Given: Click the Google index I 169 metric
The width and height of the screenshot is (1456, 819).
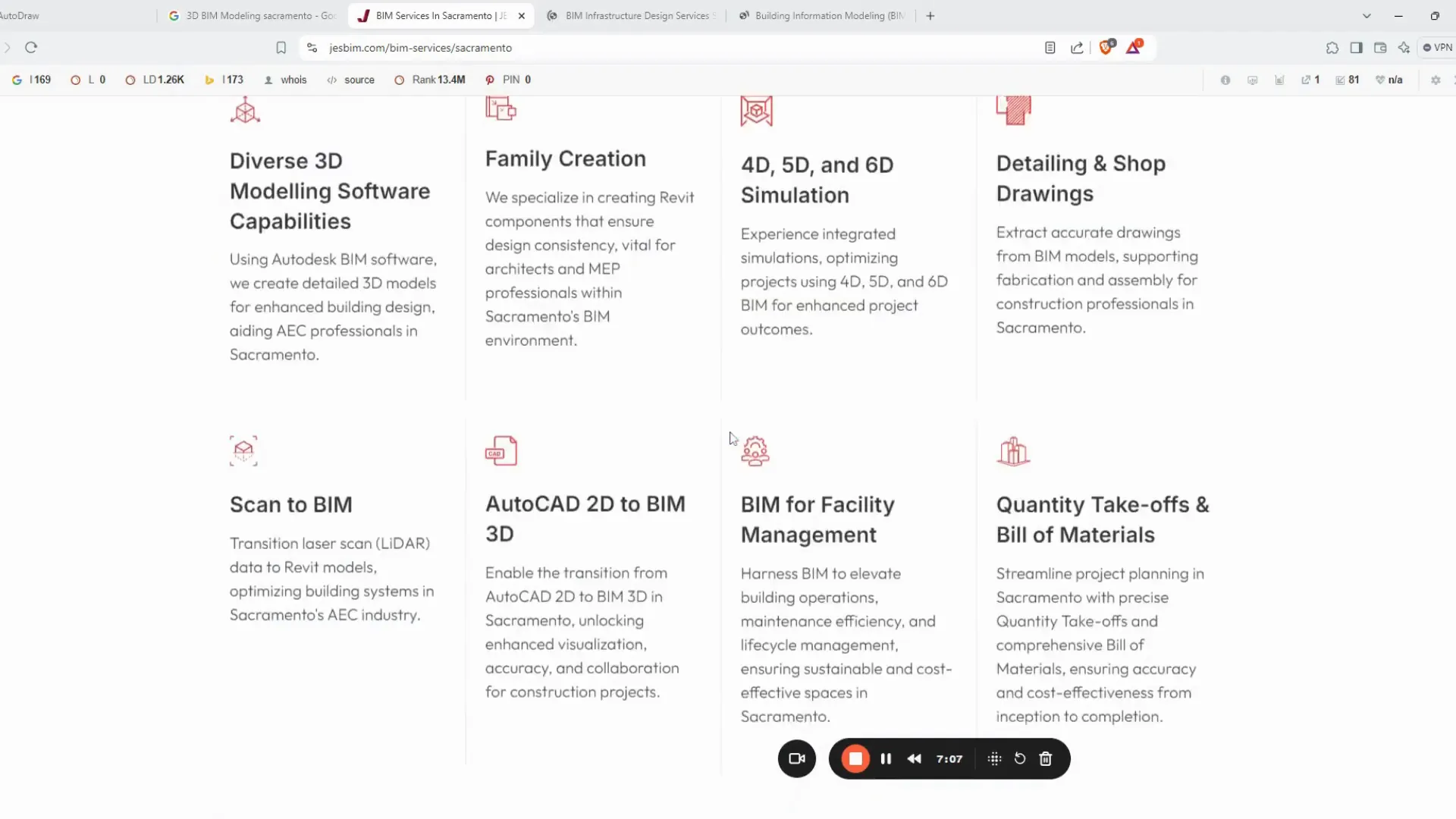Looking at the screenshot, I should (x=32, y=80).
